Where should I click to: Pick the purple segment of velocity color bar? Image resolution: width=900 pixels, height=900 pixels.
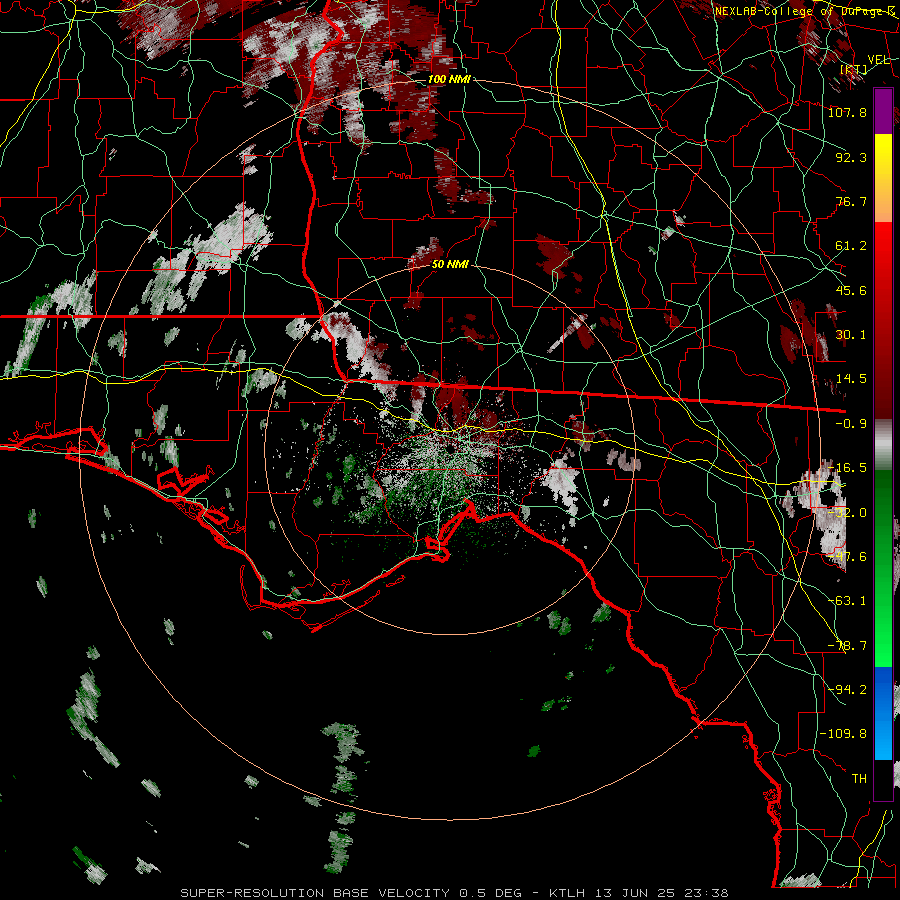coord(883,111)
